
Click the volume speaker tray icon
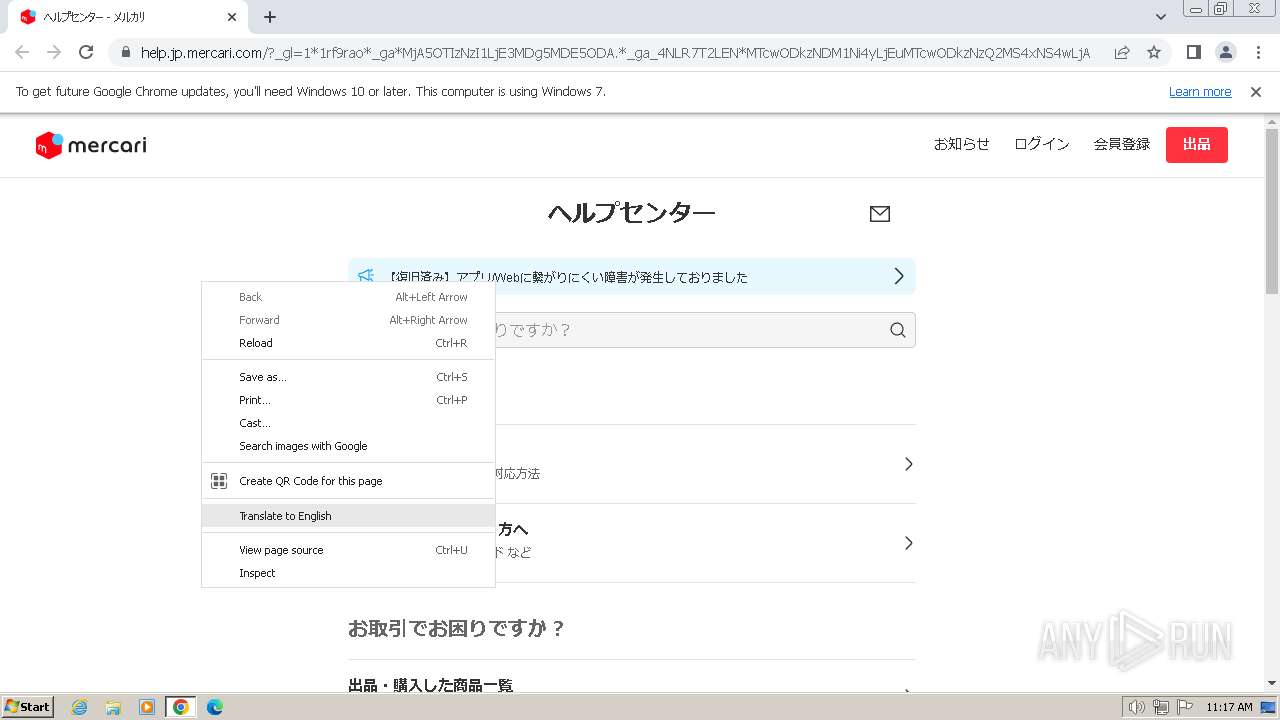(x=1137, y=707)
